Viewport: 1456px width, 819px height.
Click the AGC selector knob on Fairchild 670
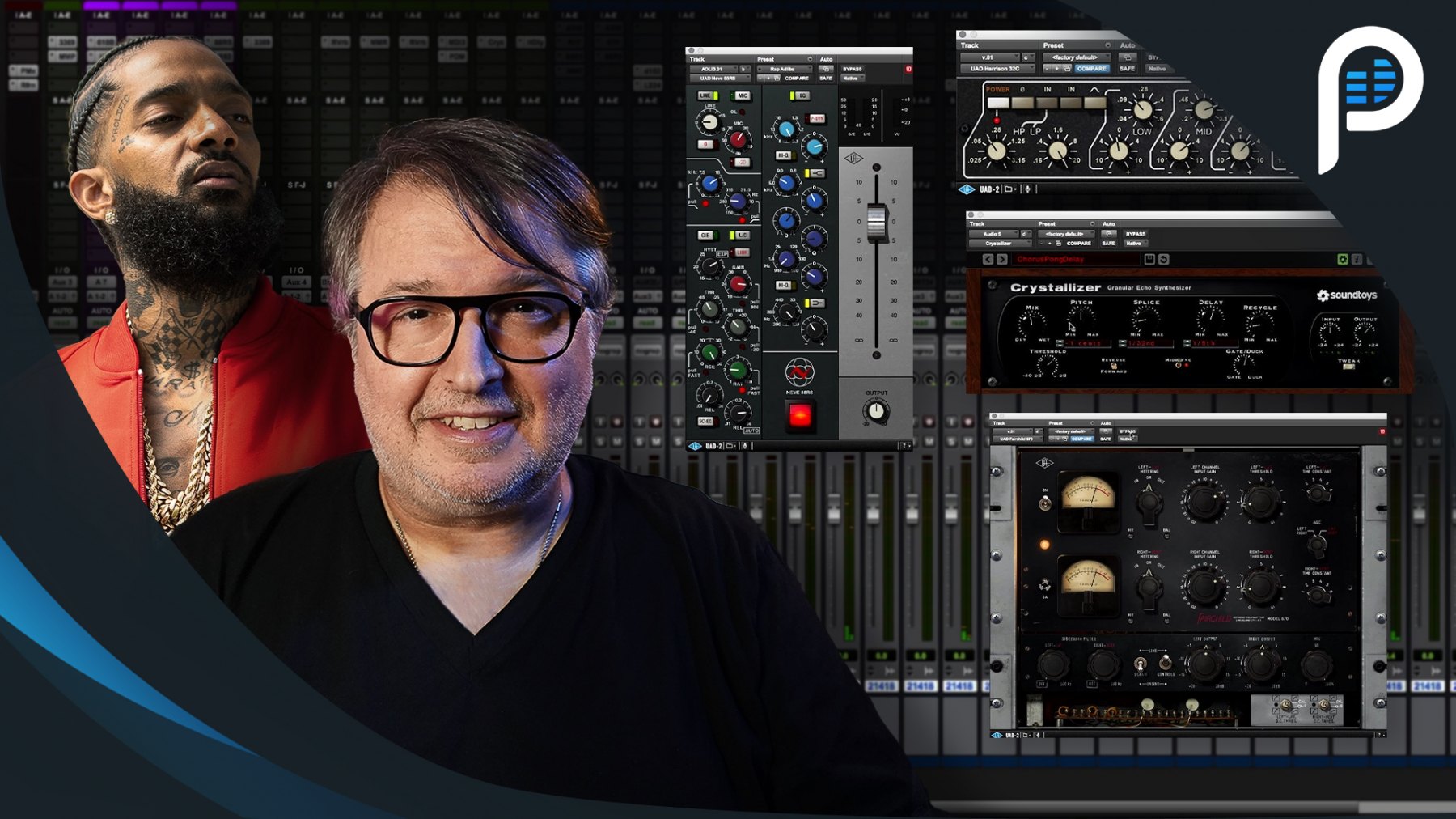coord(1317,544)
